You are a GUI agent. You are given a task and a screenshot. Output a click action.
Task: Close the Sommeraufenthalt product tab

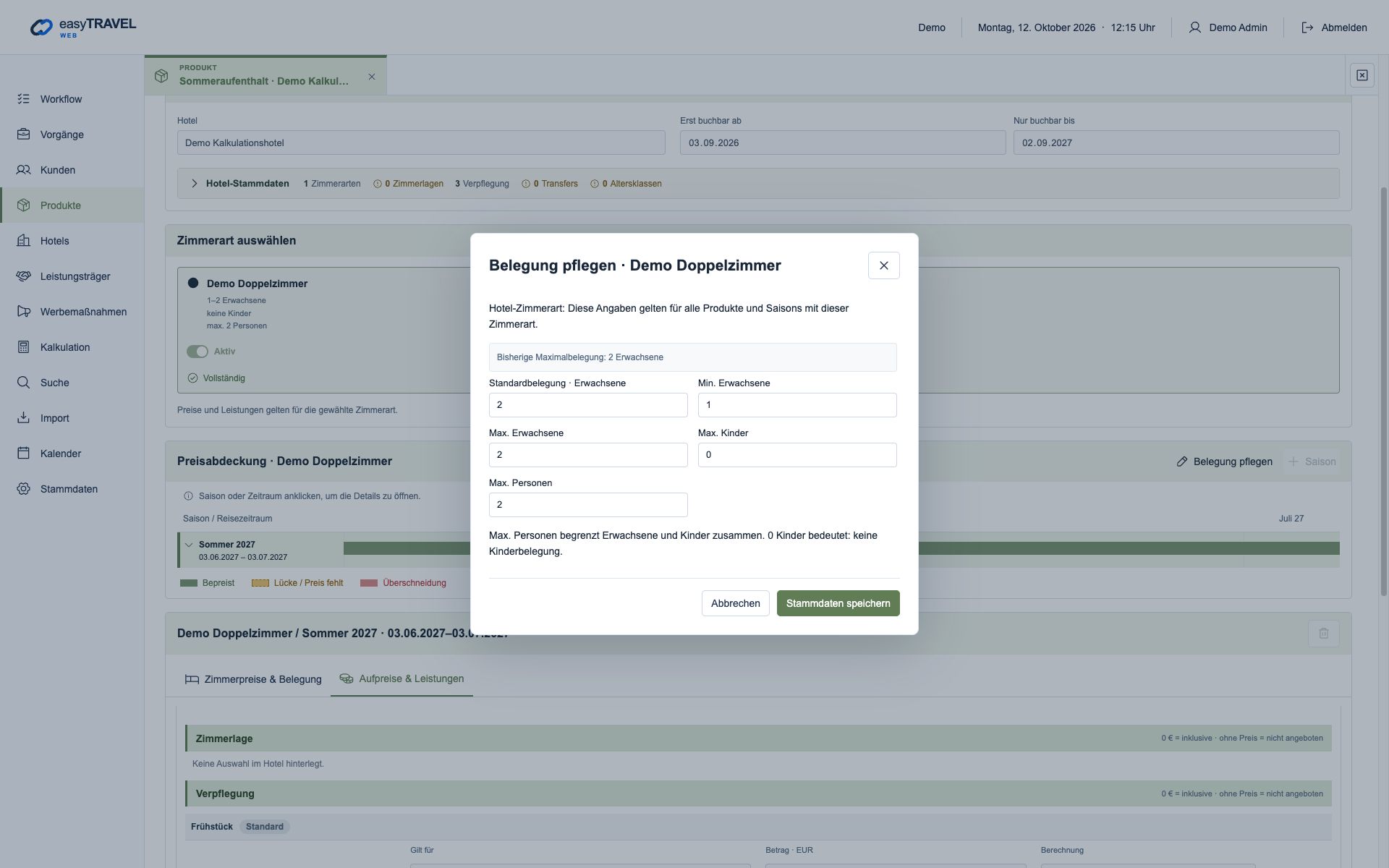[x=372, y=77]
